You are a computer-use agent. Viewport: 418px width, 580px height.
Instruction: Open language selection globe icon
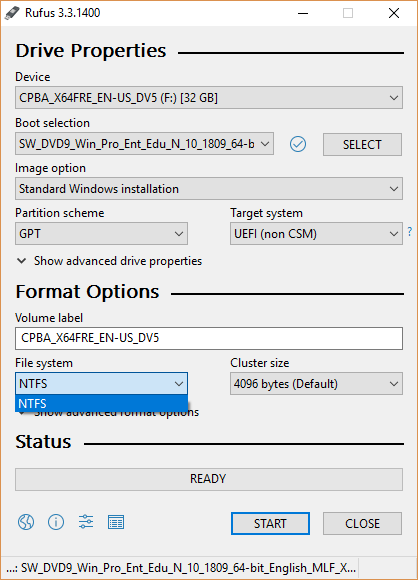tap(26, 522)
